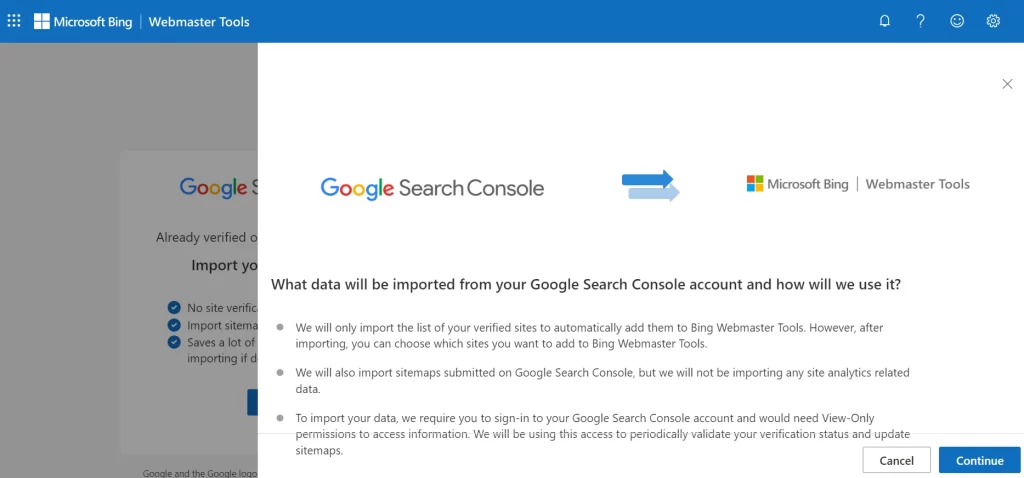Click the checkmark beside 'Import sitemaps'

point(174,325)
